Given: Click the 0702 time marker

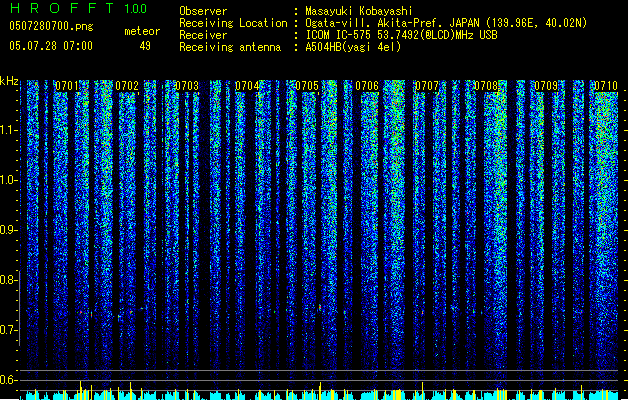Looking at the screenshot, I should coord(127,86).
